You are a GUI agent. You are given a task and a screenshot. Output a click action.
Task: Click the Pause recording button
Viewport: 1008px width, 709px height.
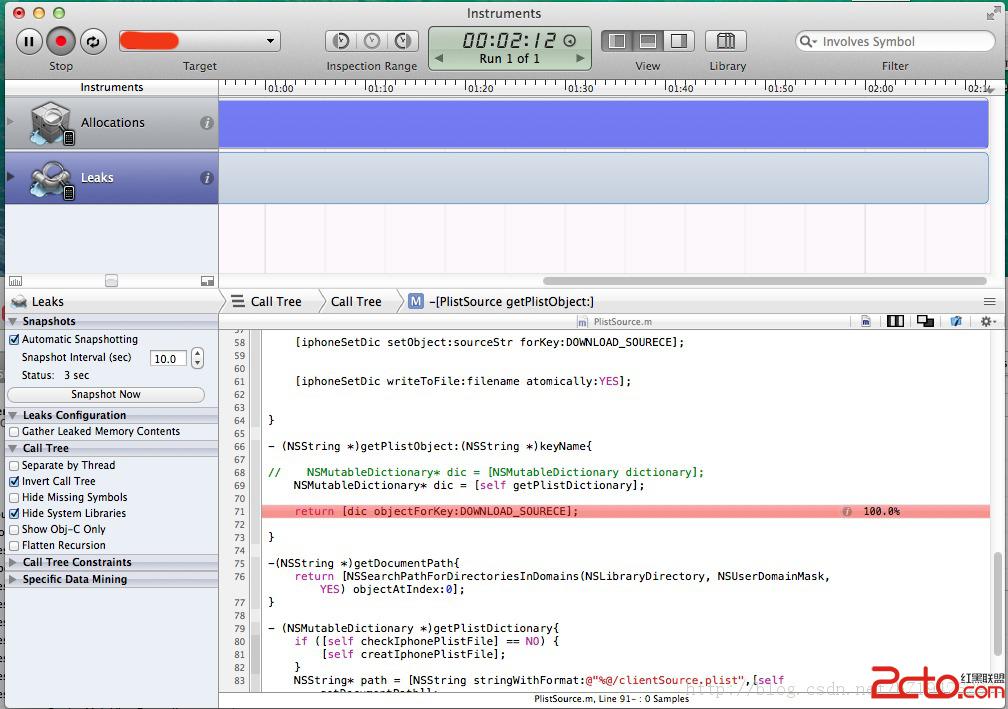coord(29,41)
